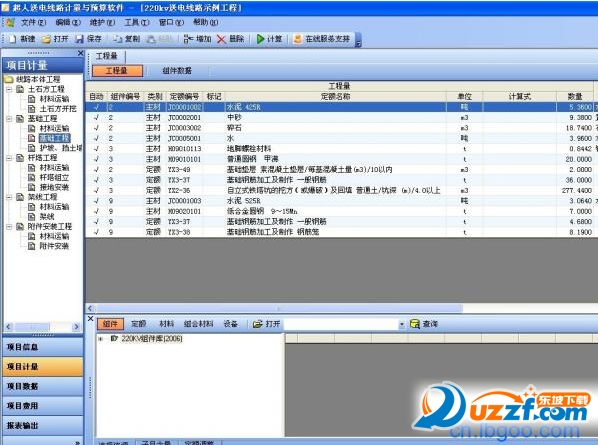Toggle the 自动 checkmark on the YX3-38 row
This screenshot has width=598, height=445.
[x=96, y=232]
